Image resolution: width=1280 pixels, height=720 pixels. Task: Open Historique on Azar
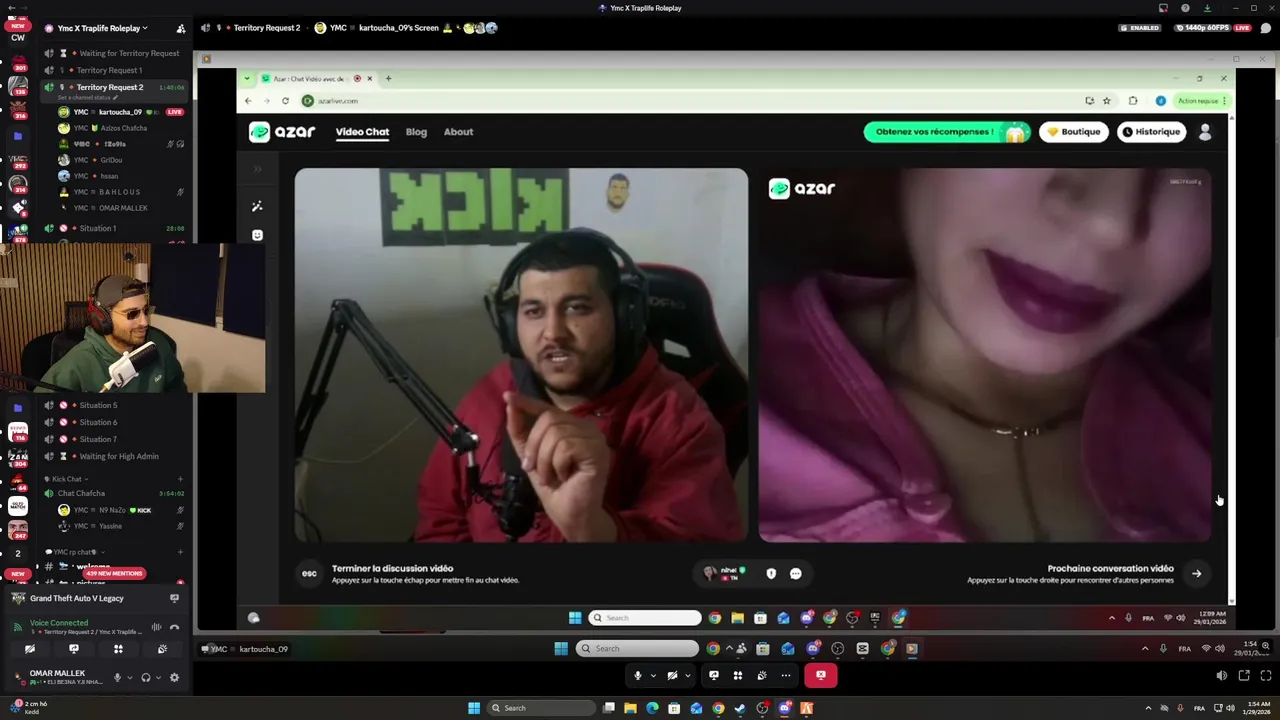tap(1151, 132)
